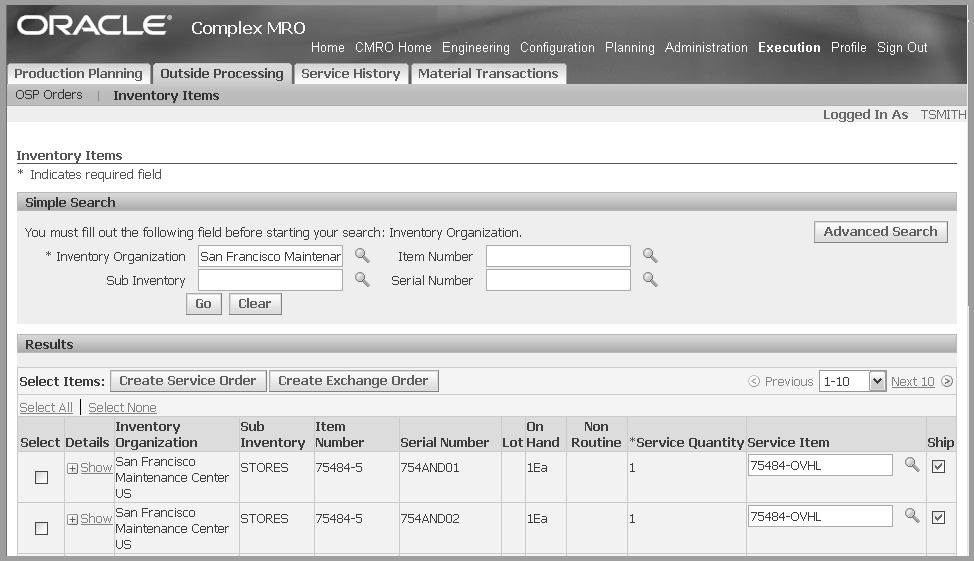The image size is (974, 561).
Task: Select the row checkbox for 754AND02
Action: 42,529
